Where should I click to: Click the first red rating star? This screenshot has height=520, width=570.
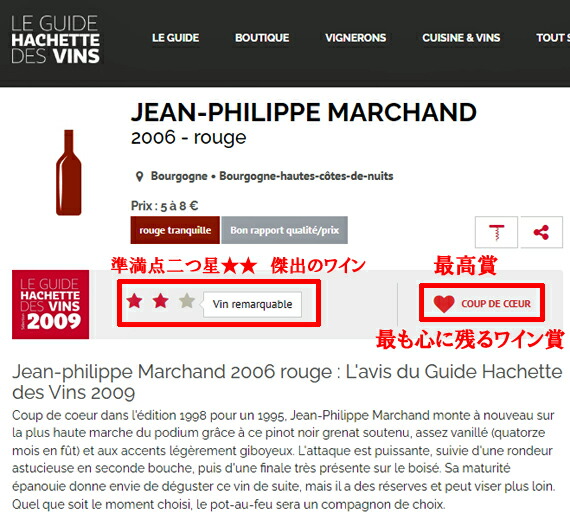coord(134,301)
